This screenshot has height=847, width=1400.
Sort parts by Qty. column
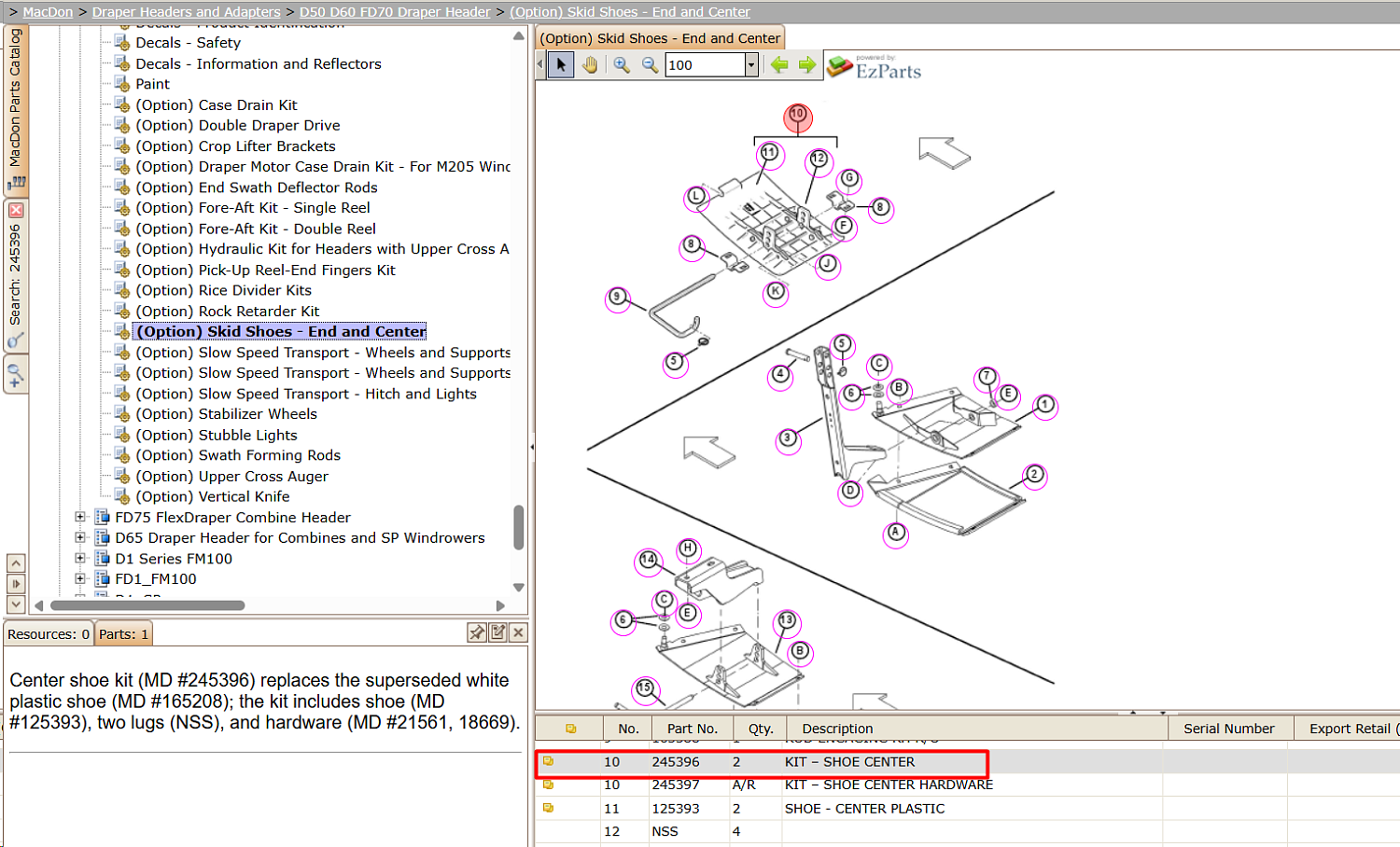pos(761,729)
